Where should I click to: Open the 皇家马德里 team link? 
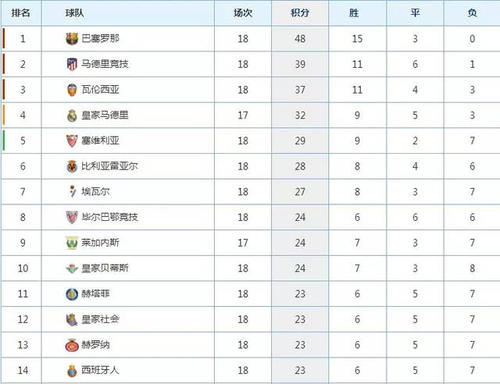105,115
